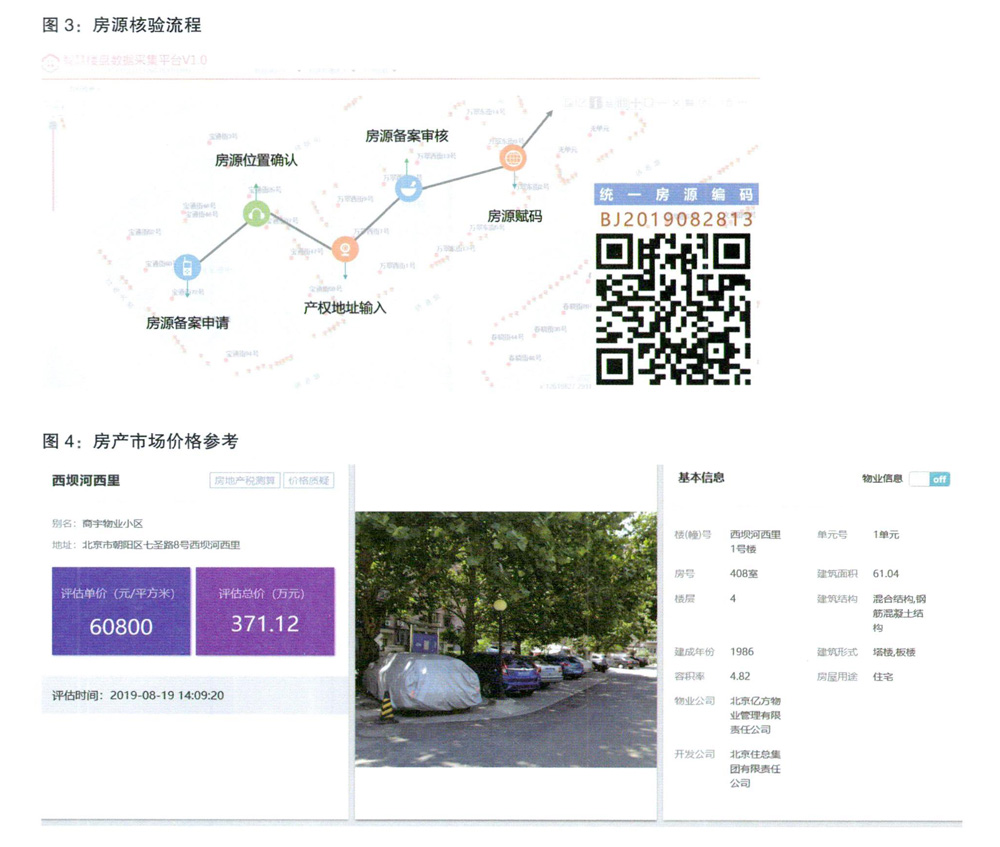Open the 评估总价 371.12 card
1000x847 pixels.
point(265,611)
